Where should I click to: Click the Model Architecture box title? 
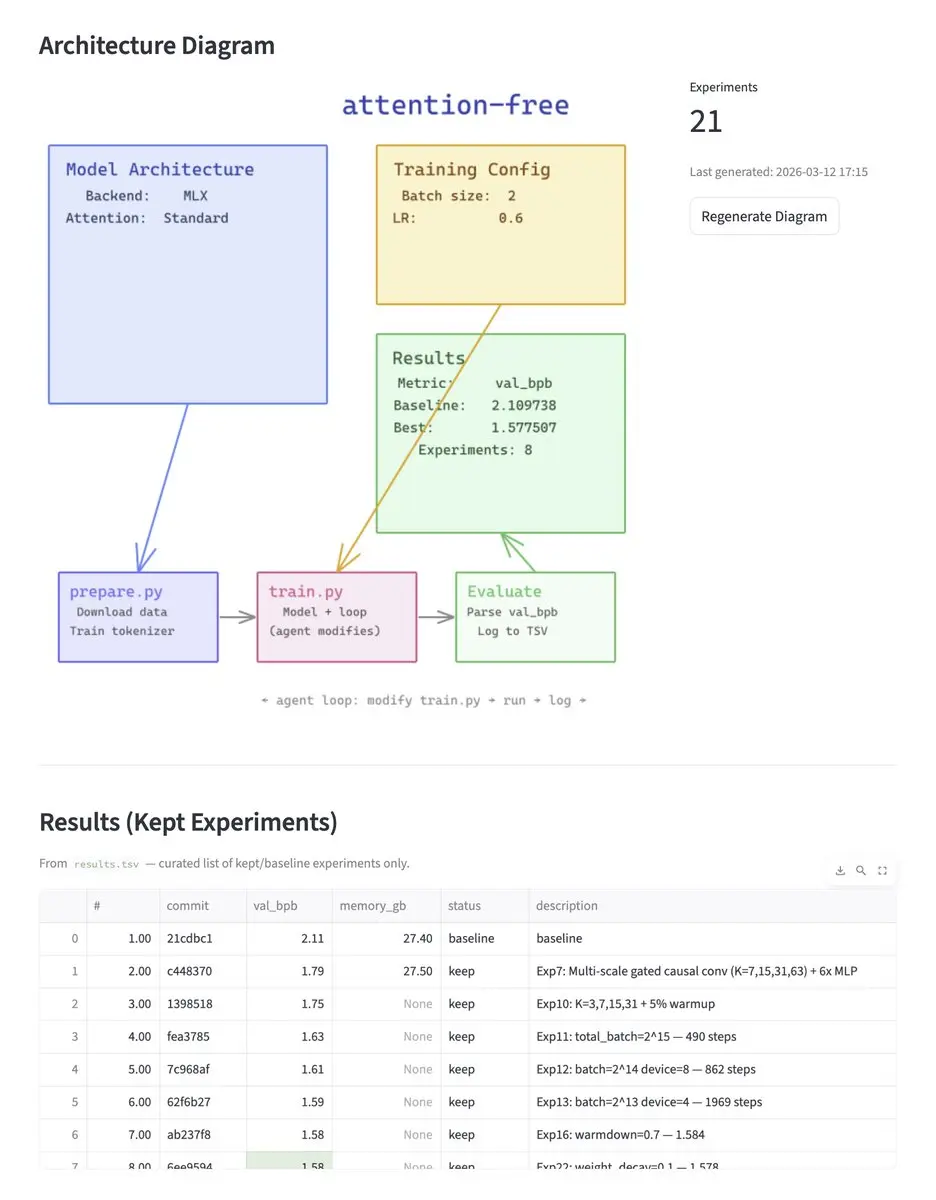[x=160, y=170]
